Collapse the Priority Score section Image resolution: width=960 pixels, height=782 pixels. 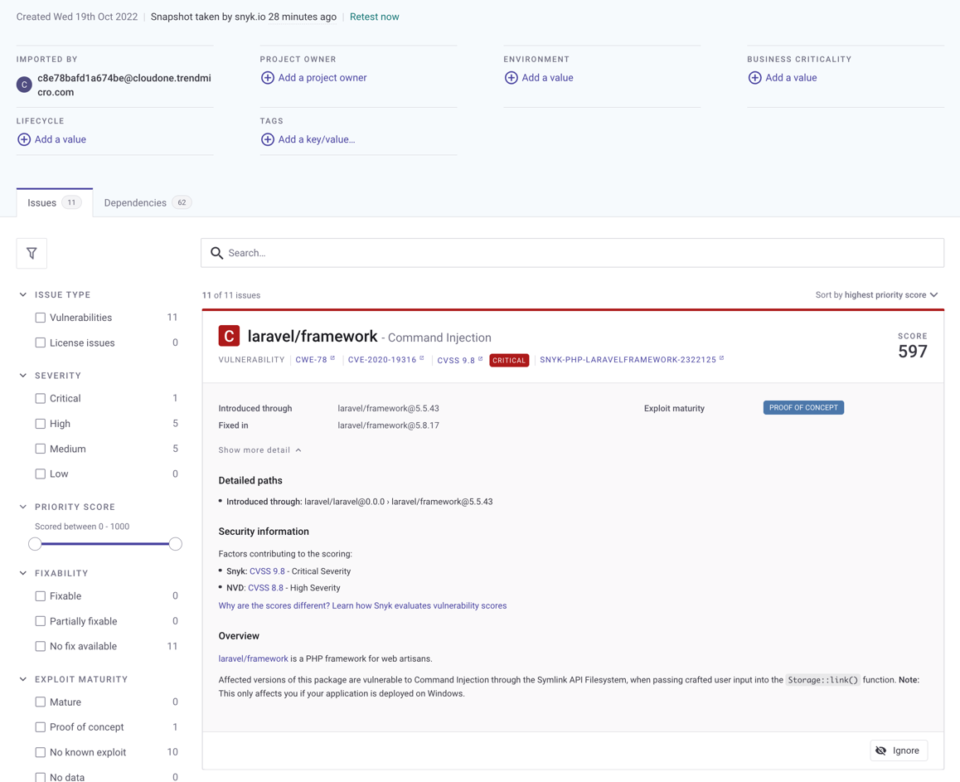(23, 506)
